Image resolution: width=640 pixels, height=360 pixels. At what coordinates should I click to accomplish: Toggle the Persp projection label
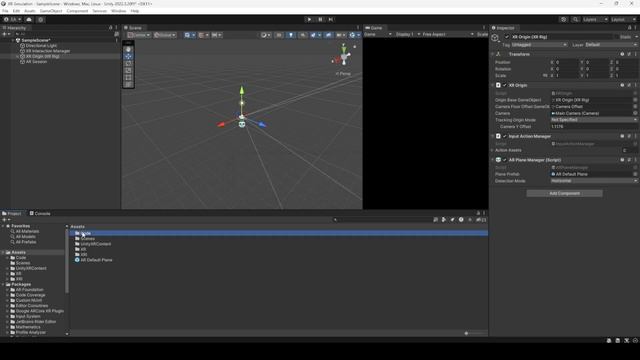[x=343, y=74]
